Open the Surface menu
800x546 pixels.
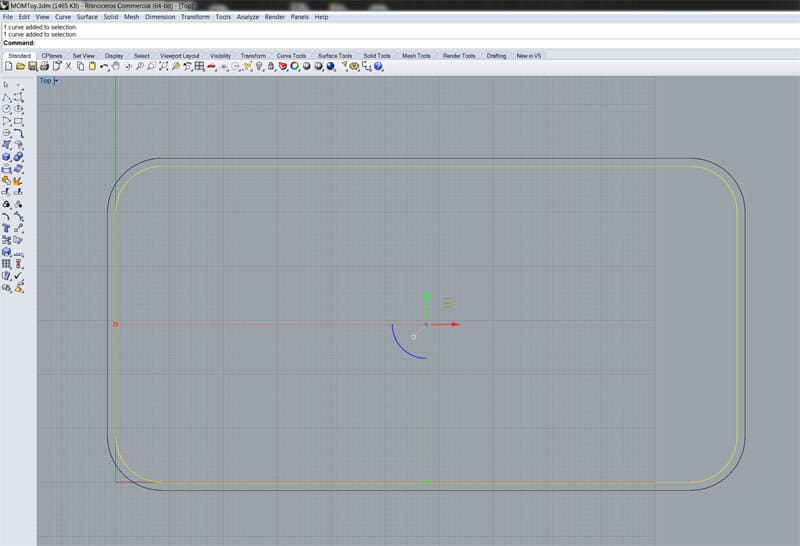(x=87, y=17)
